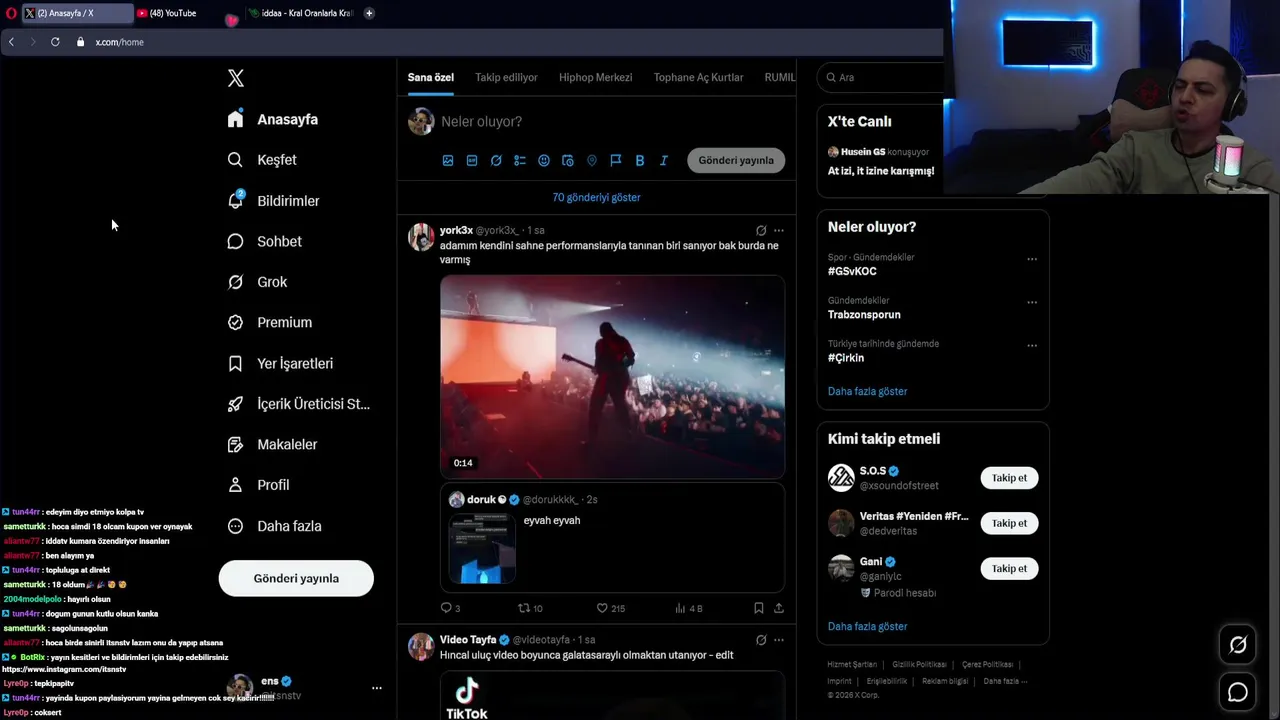Reload page using browser refresh icon
Image resolution: width=1280 pixels, height=720 pixels.
pos(55,42)
